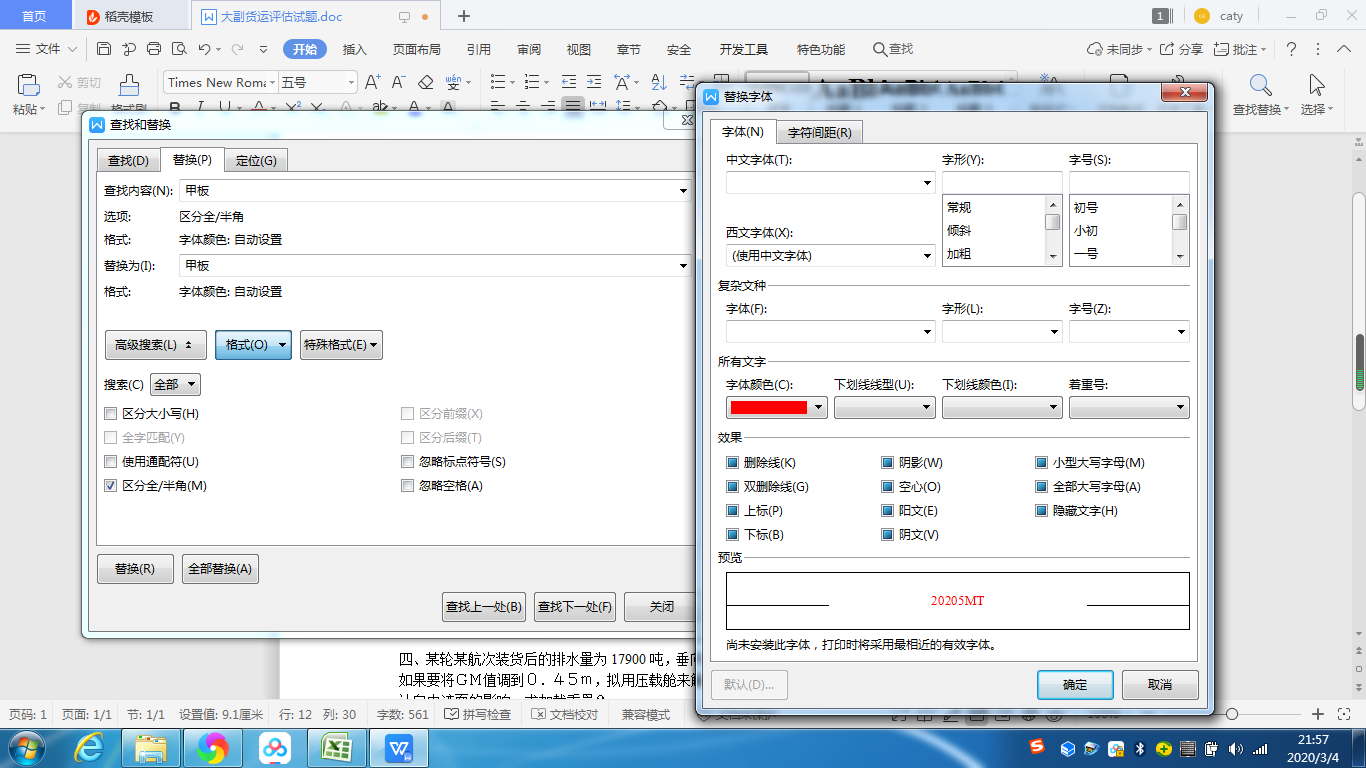Viewport: 1366px width, 768px height.
Task: Toggle the 忽略空格(A) checkbox
Action: (x=408, y=486)
